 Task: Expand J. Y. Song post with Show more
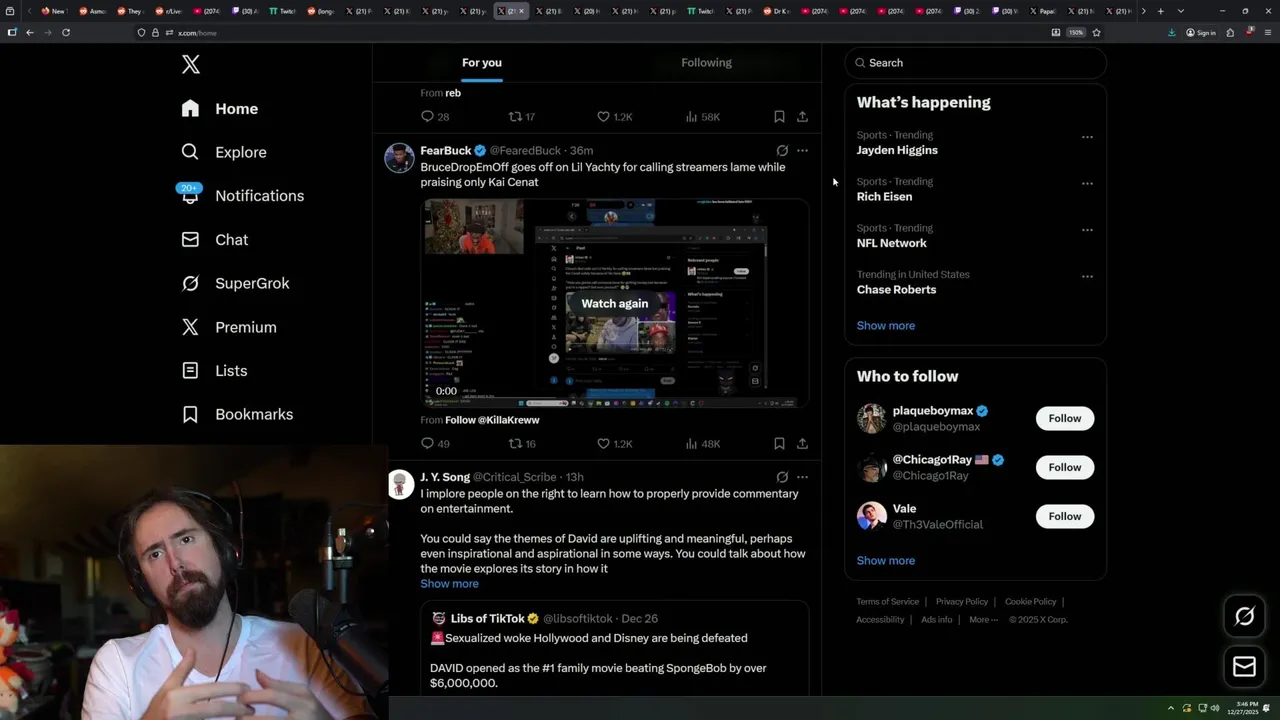pos(449,584)
